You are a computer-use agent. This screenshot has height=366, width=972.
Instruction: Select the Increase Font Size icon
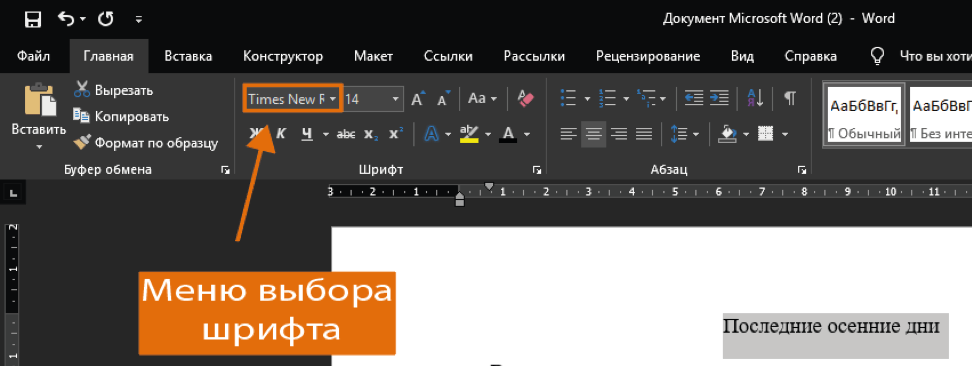click(418, 99)
